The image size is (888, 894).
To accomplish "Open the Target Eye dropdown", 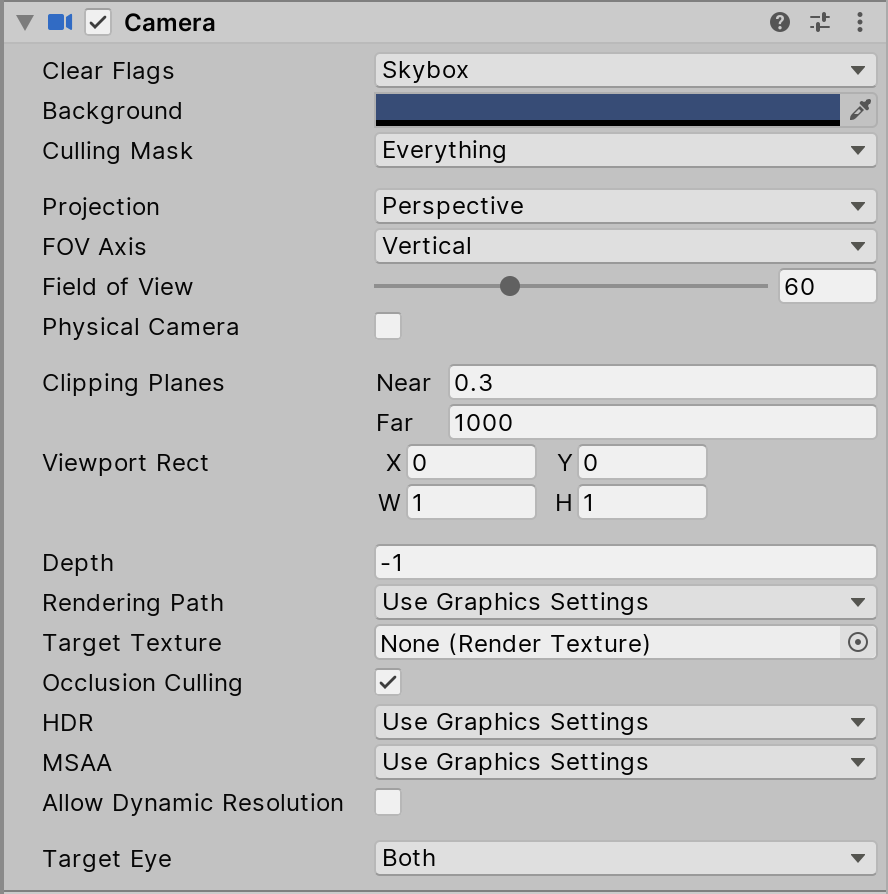I will [x=626, y=858].
